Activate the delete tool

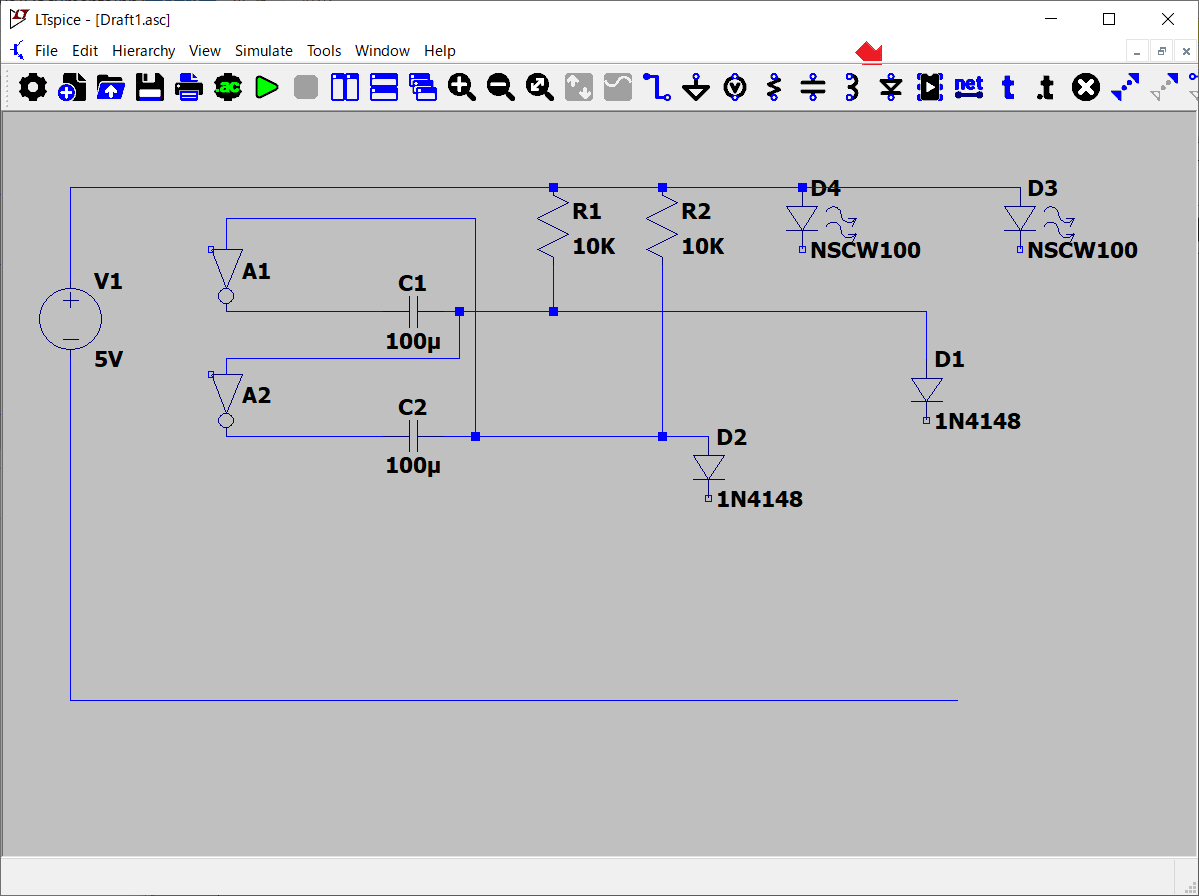(x=1085, y=88)
